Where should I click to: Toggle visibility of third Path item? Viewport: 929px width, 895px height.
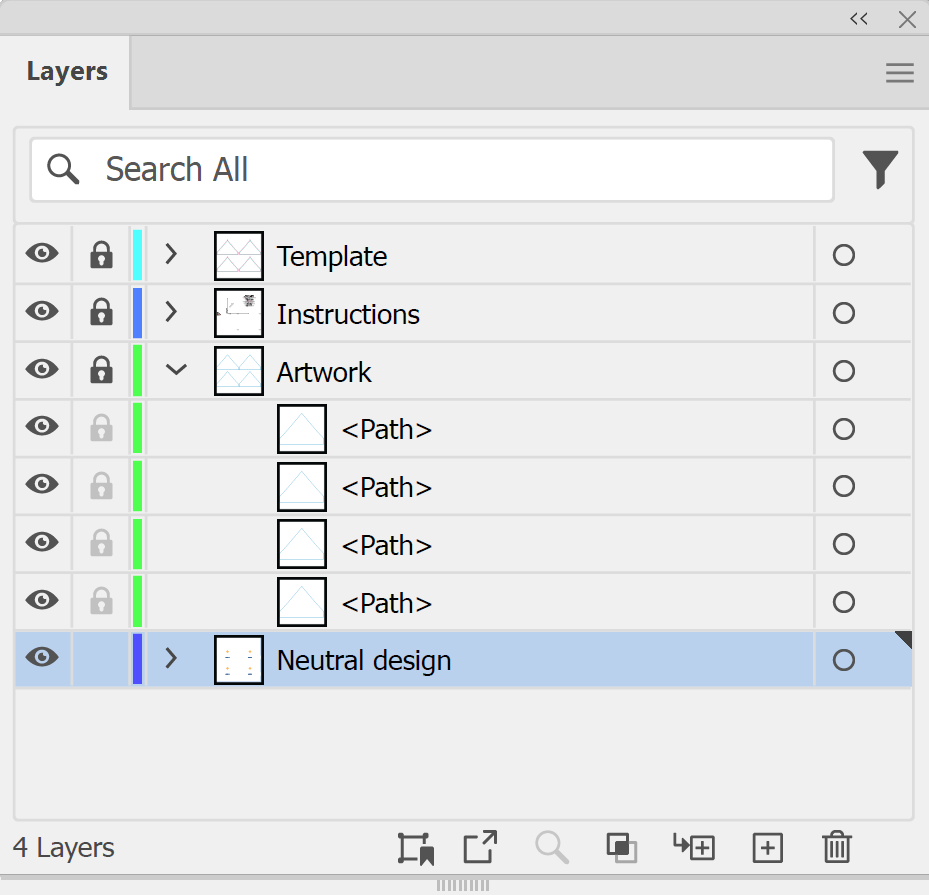click(42, 542)
